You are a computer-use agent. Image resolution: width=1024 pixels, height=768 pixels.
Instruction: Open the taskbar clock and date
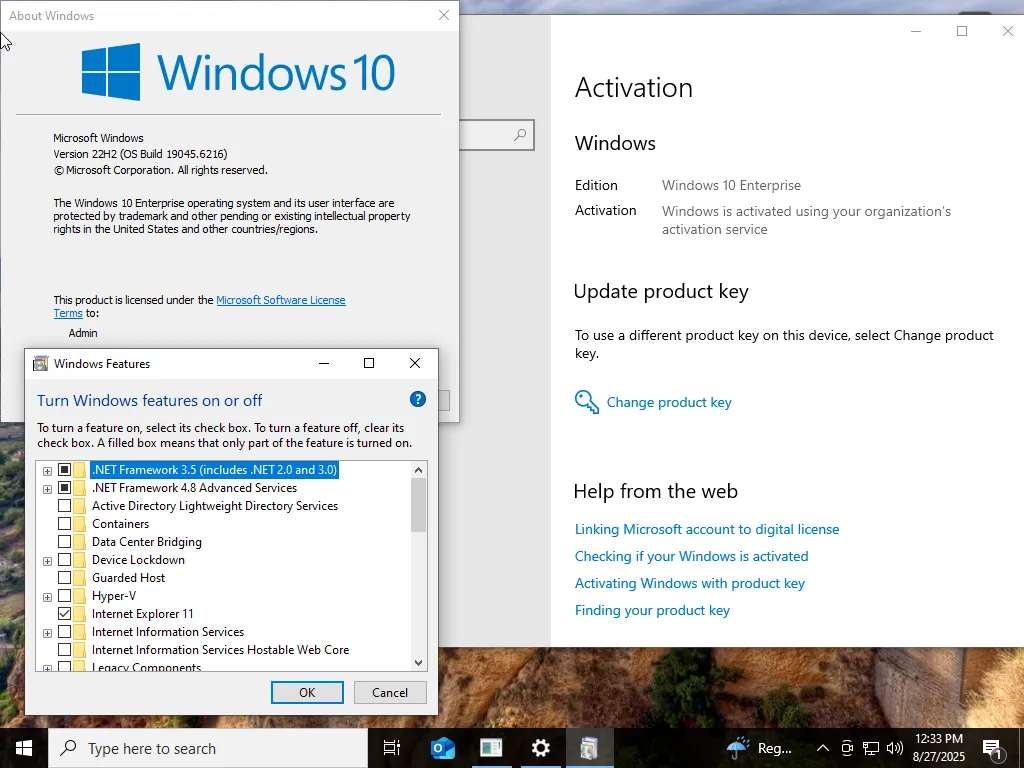(939, 748)
